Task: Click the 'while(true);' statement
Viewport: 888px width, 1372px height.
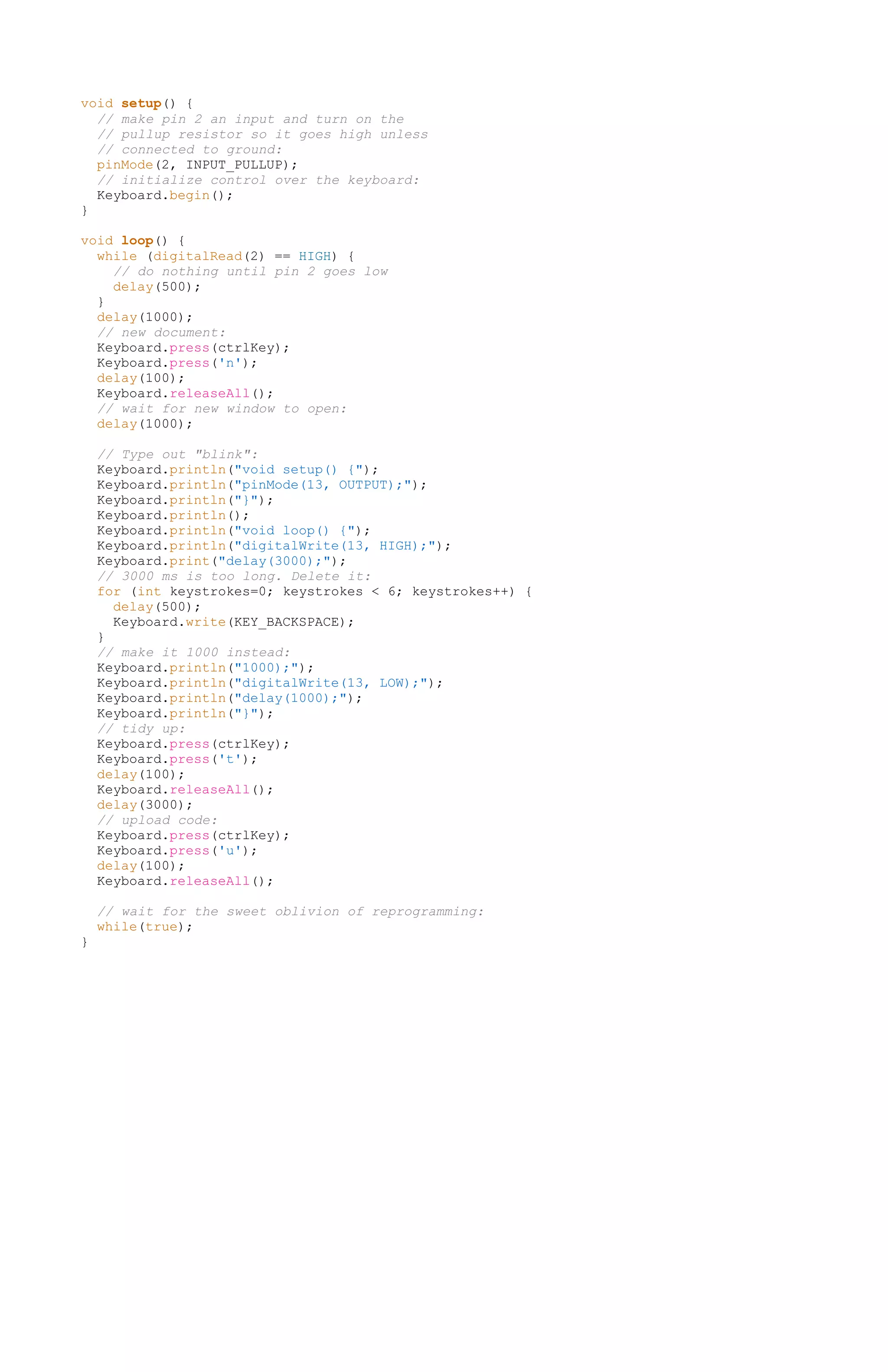Action: coord(145,927)
